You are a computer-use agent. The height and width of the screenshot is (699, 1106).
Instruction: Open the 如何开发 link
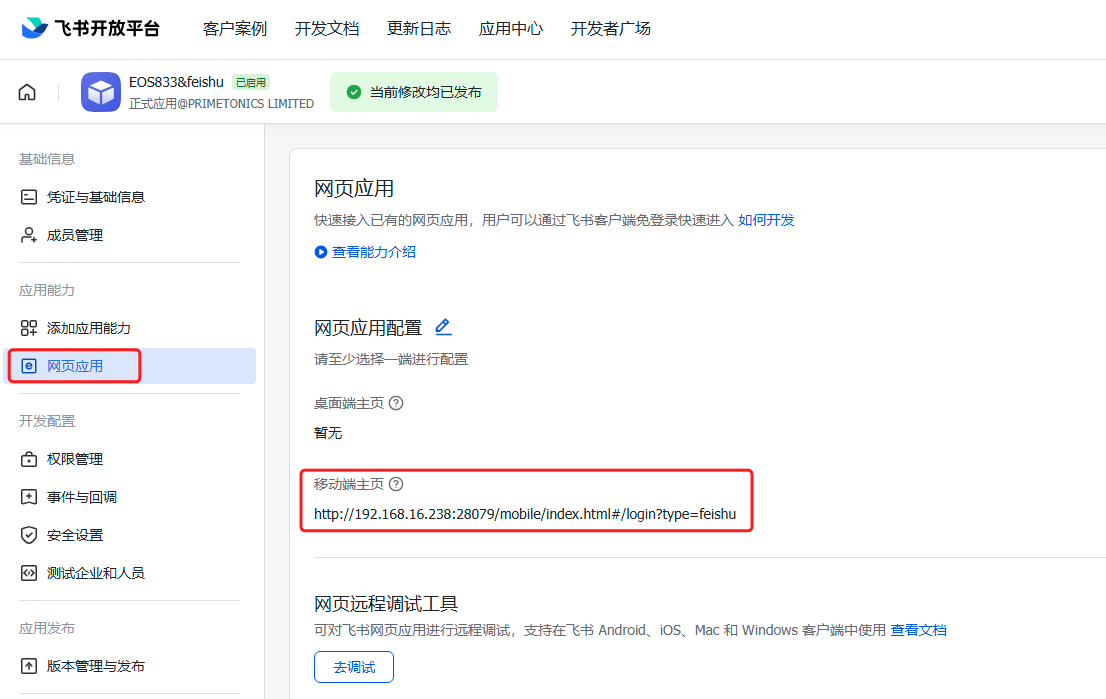coord(766,220)
